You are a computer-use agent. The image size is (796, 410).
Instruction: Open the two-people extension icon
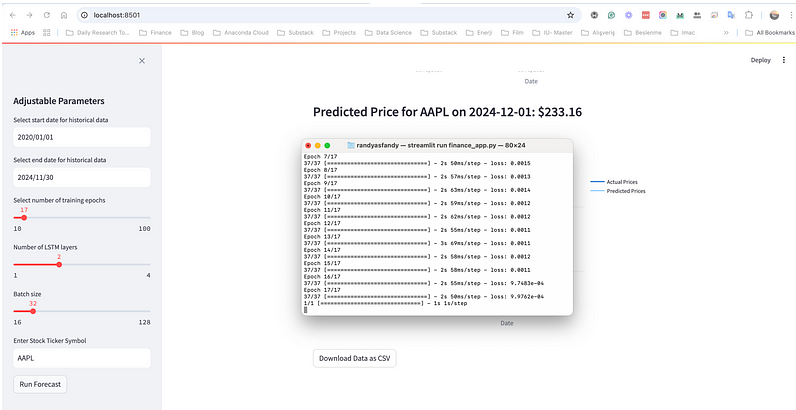click(x=697, y=15)
